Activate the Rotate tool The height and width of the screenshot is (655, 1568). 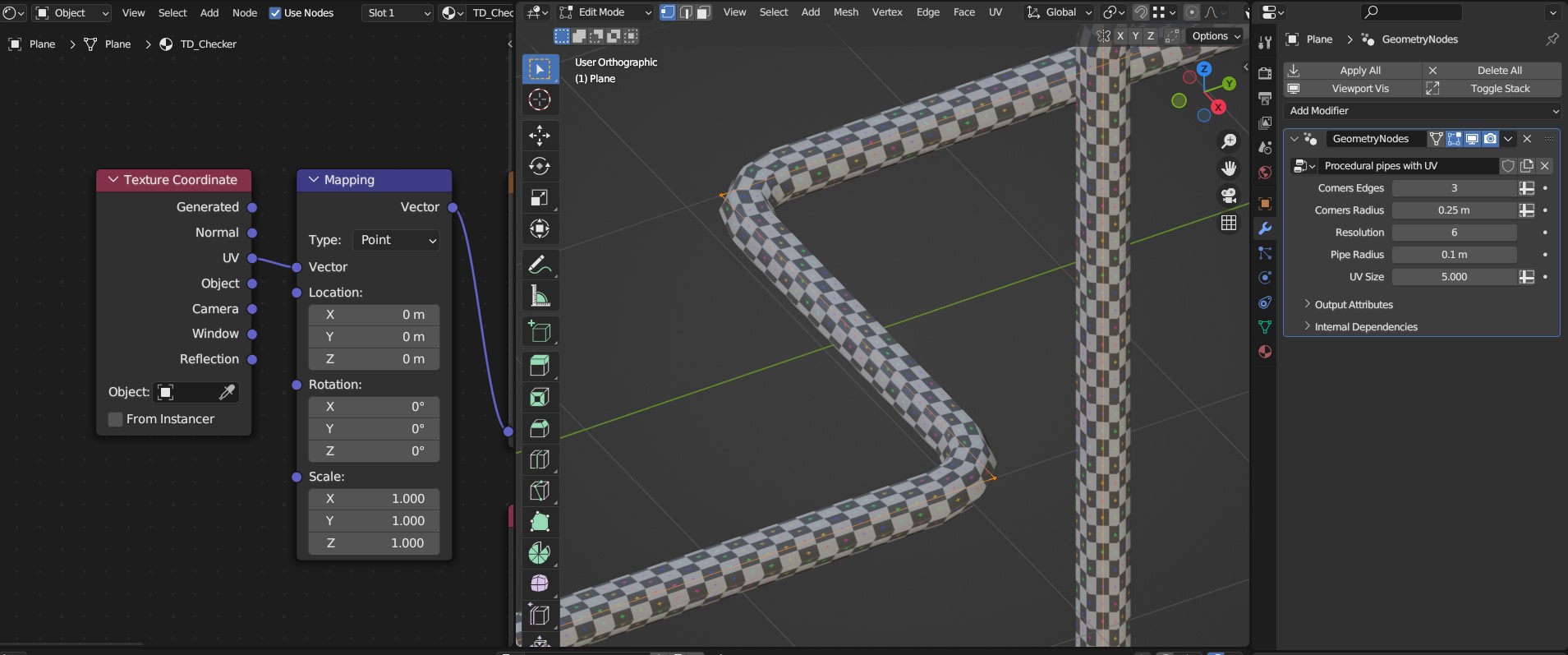(x=540, y=166)
